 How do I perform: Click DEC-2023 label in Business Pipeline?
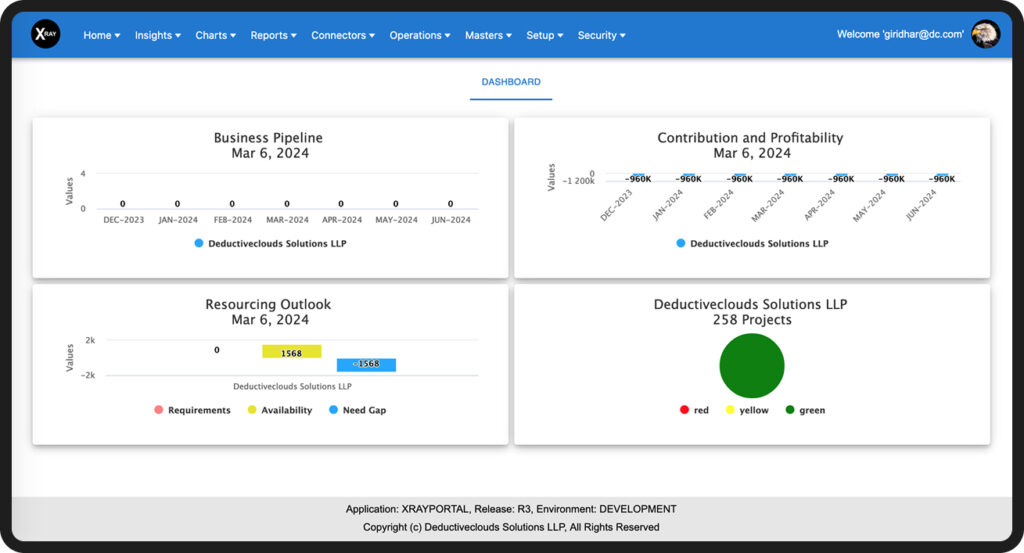point(123,220)
